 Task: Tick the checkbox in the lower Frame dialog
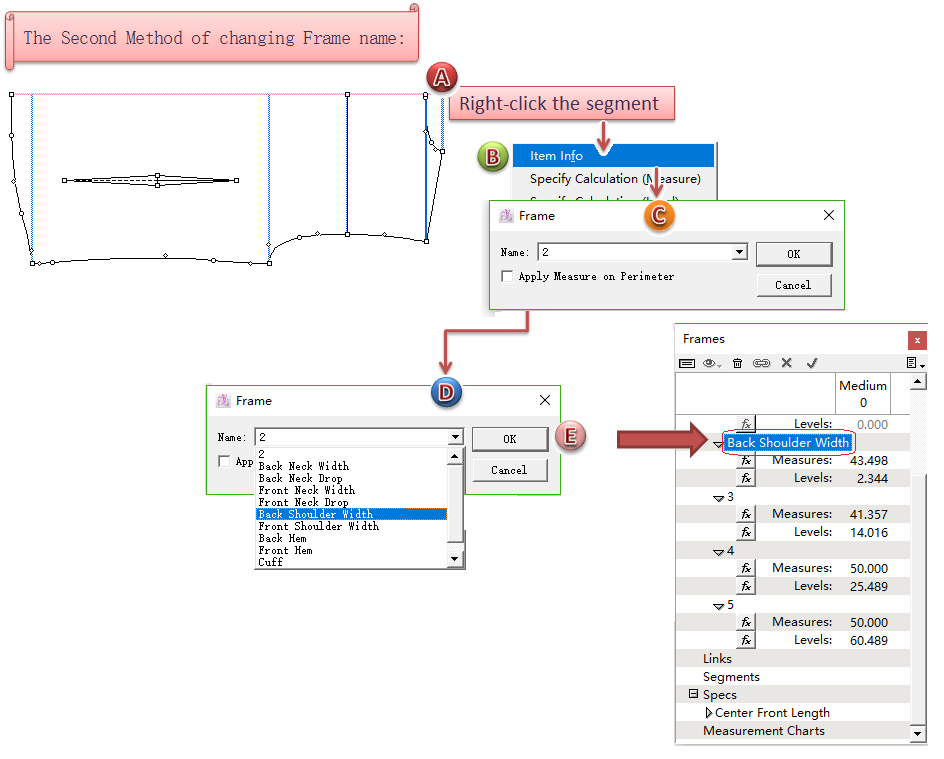tap(224, 462)
